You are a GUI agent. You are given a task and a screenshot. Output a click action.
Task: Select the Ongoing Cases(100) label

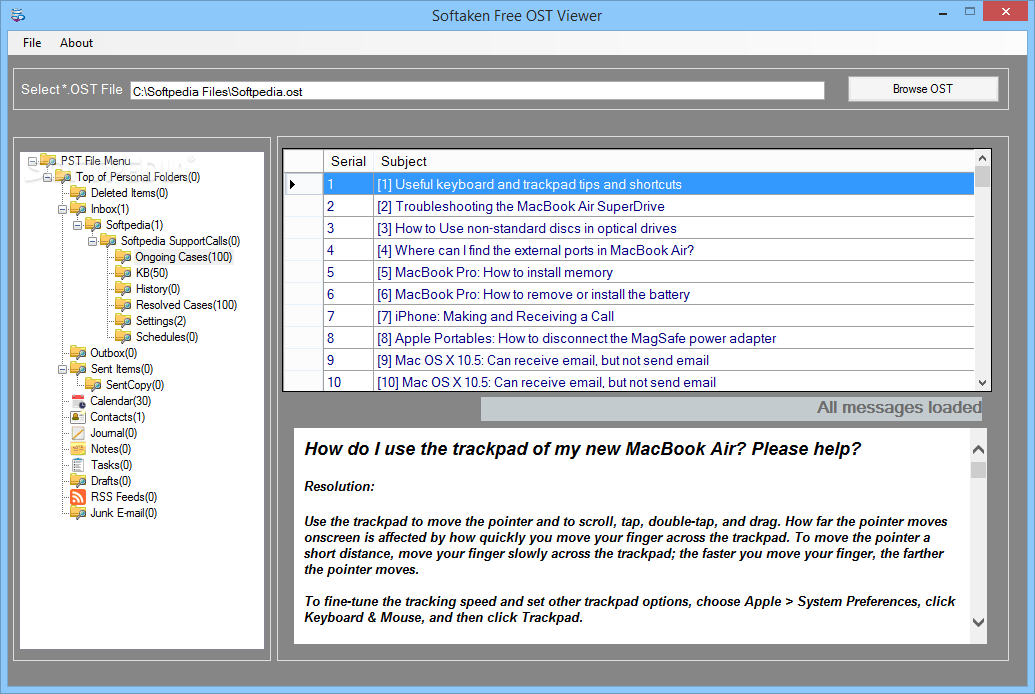184,257
